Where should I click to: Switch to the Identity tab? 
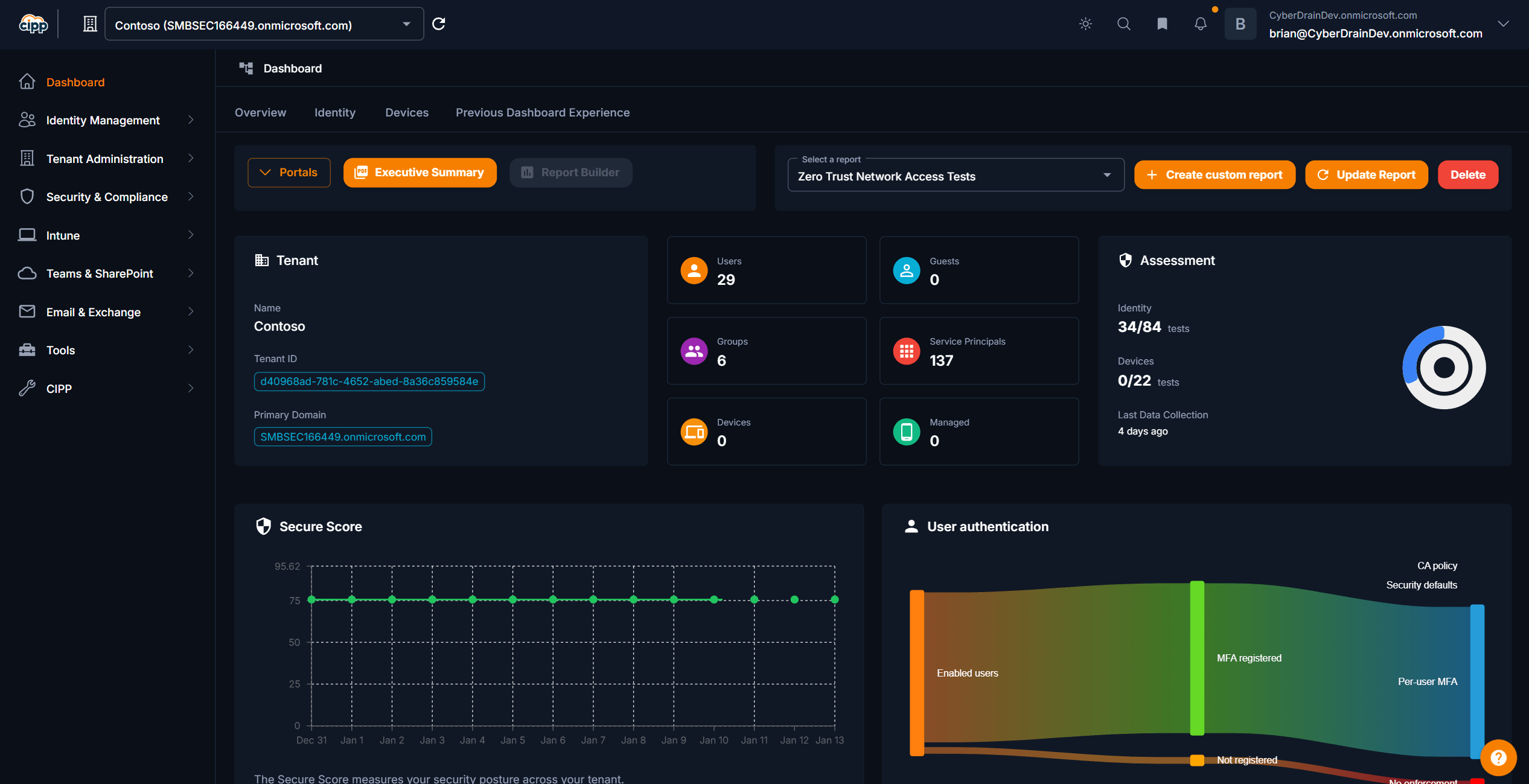(x=335, y=112)
